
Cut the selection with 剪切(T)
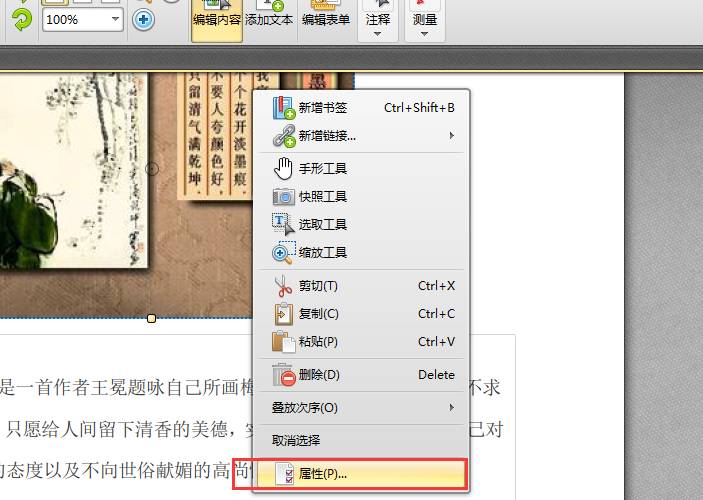[x=318, y=286]
